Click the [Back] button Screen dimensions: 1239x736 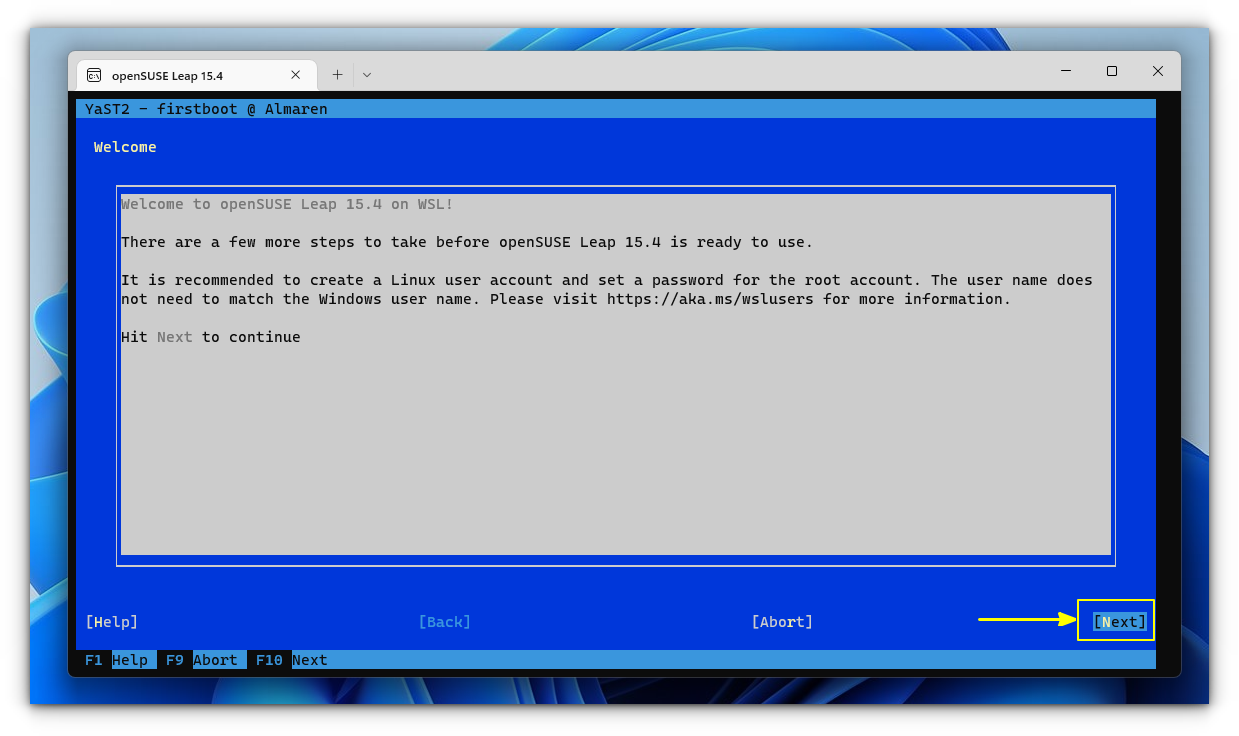(444, 622)
